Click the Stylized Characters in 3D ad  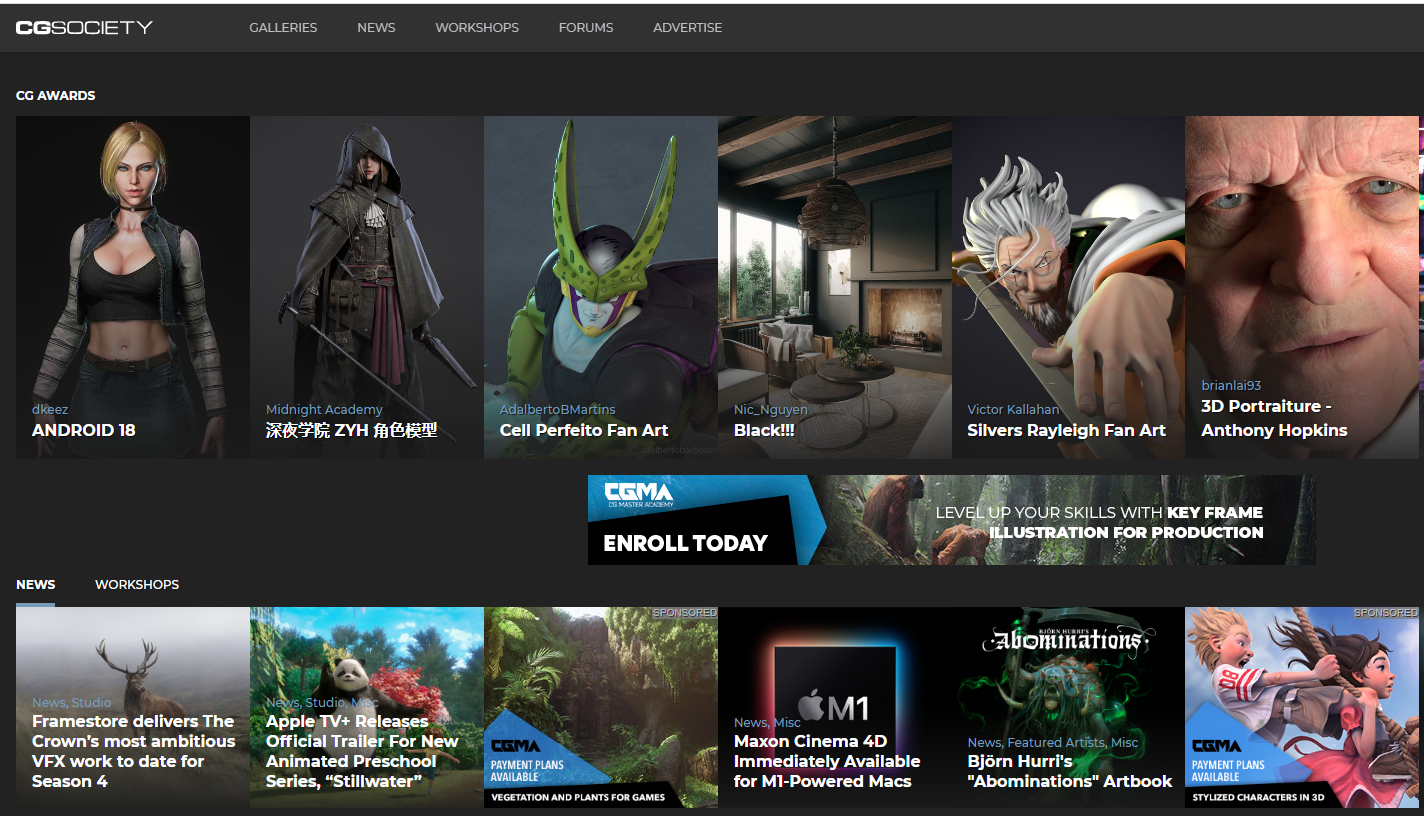pos(1301,706)
